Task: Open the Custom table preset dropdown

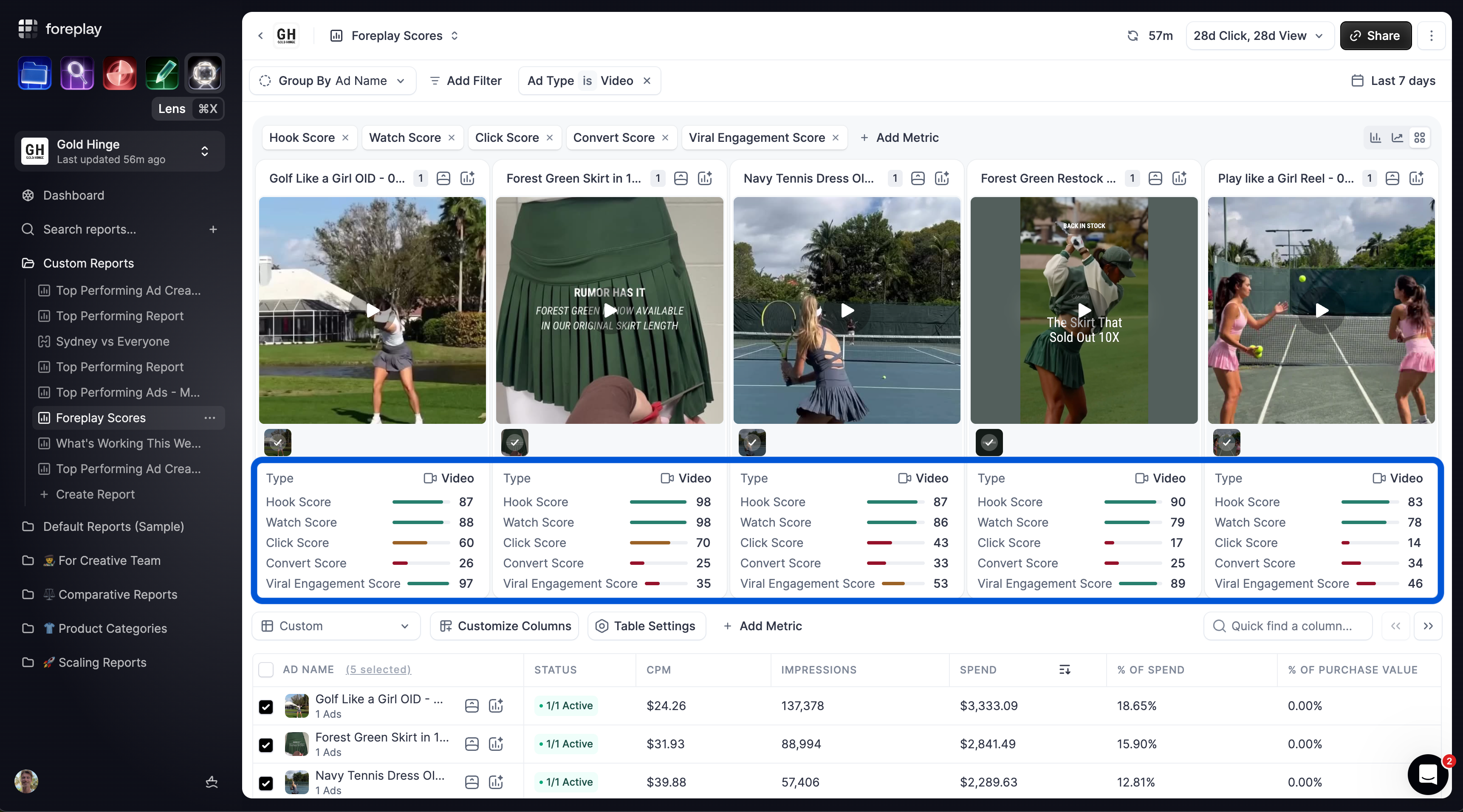Action: click(x=336, y=626)
